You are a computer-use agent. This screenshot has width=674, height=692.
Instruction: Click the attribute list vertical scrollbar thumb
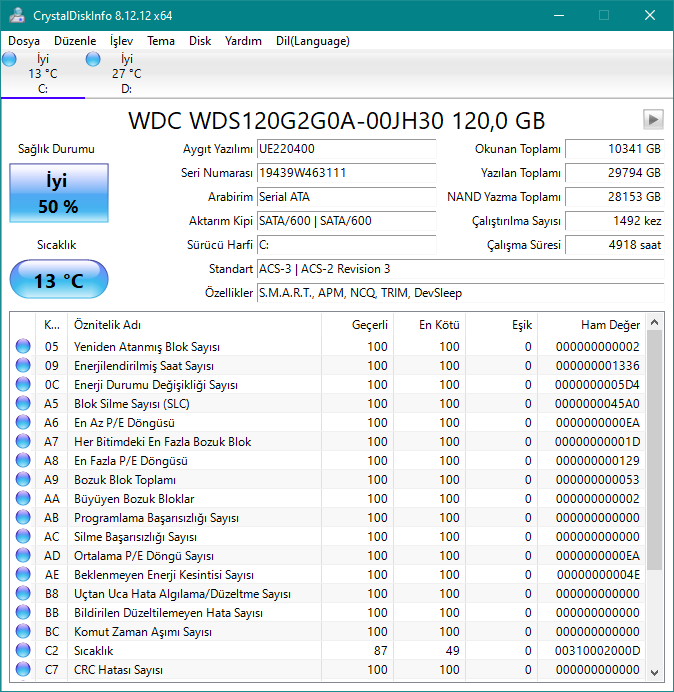(x=655, y=450)
